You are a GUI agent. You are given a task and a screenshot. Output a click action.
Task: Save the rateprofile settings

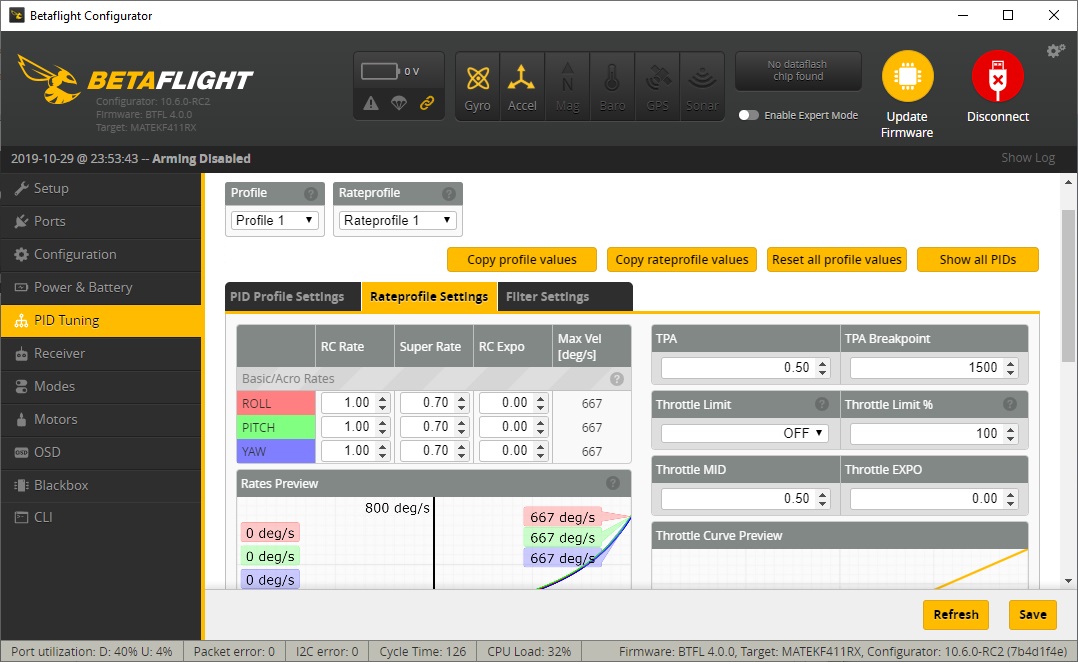click(x=1033, y=615)
